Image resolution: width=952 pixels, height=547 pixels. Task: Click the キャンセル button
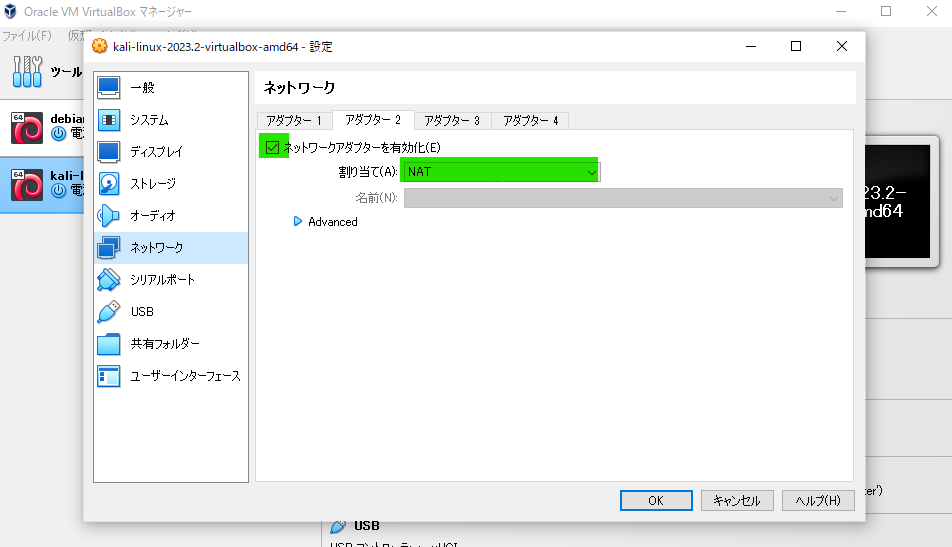coord(737,500)
